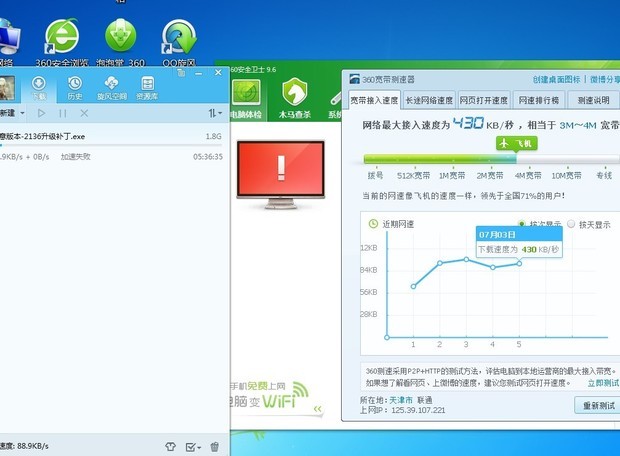Open the skin shirt icon at bottom
Screen dimensions: 620x456
click(x=170, y=447)
